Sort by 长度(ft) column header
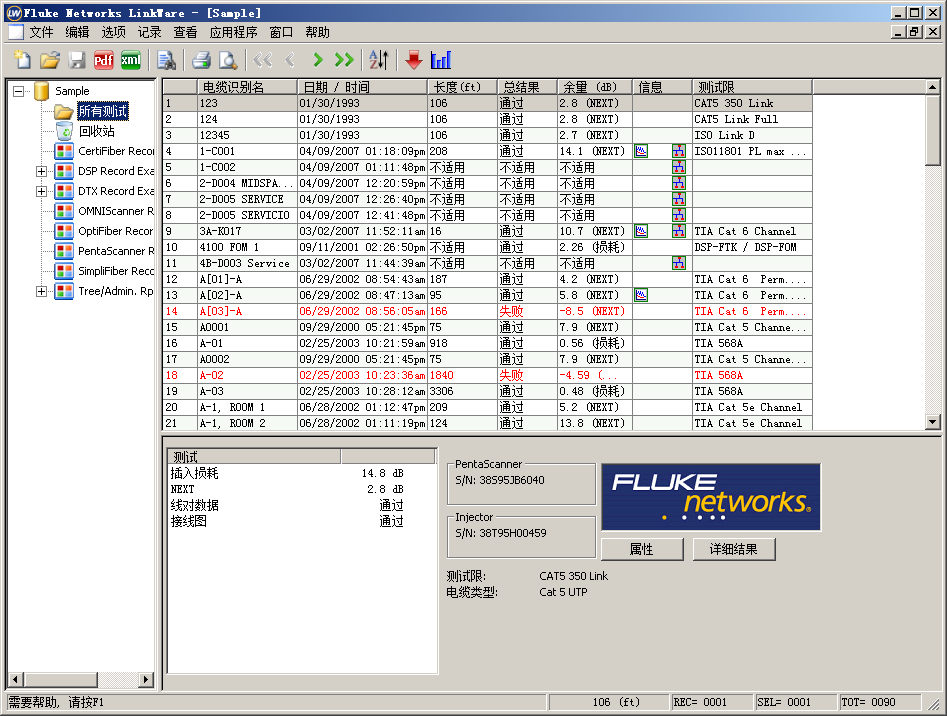The height and width of the screenshot is (716, 947). 462,88
